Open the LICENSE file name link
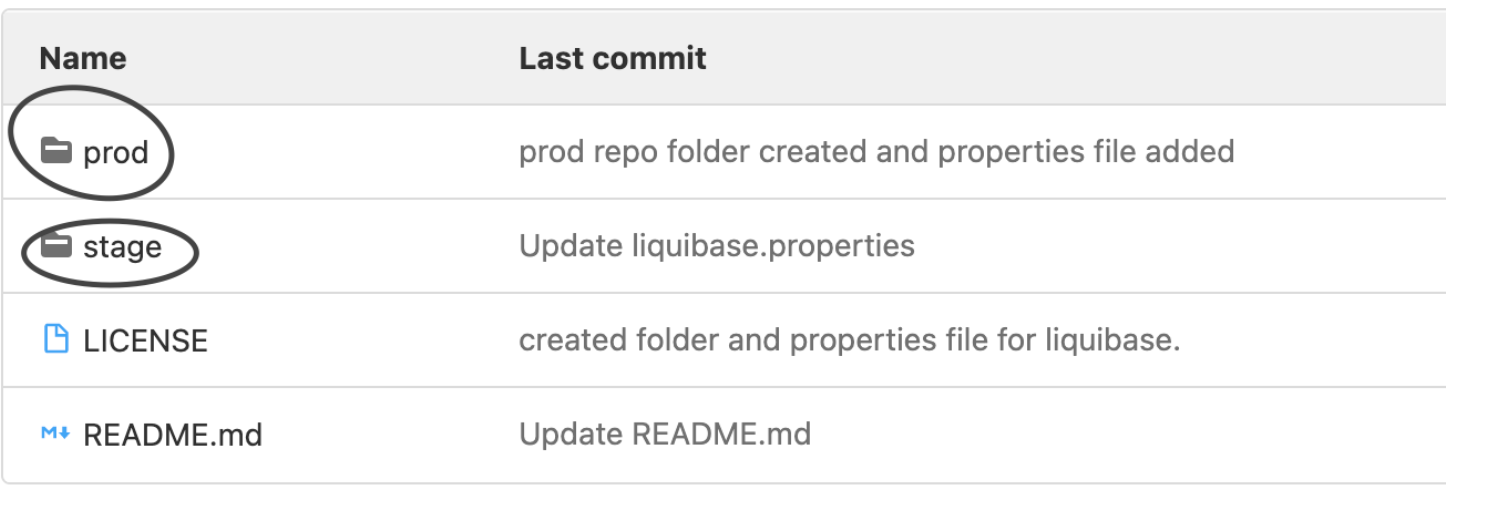 [x=145, y=341]
